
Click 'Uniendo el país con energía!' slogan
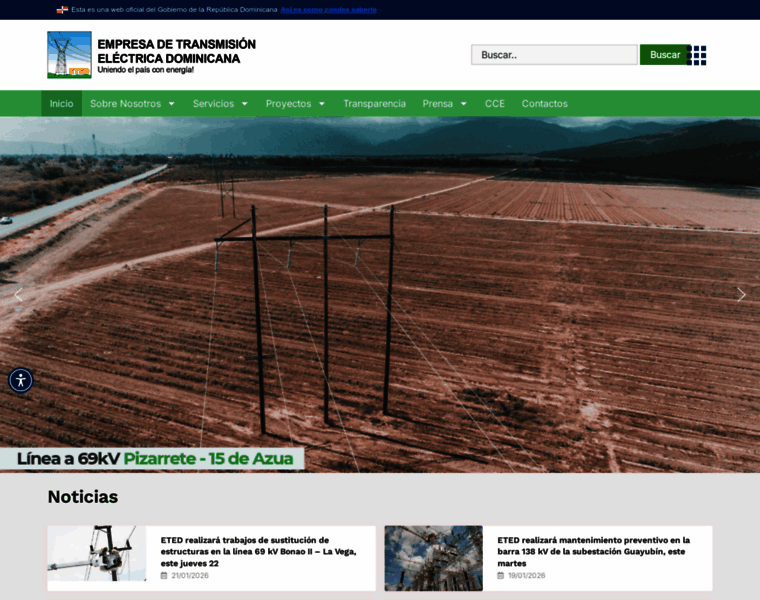point(146,70)
